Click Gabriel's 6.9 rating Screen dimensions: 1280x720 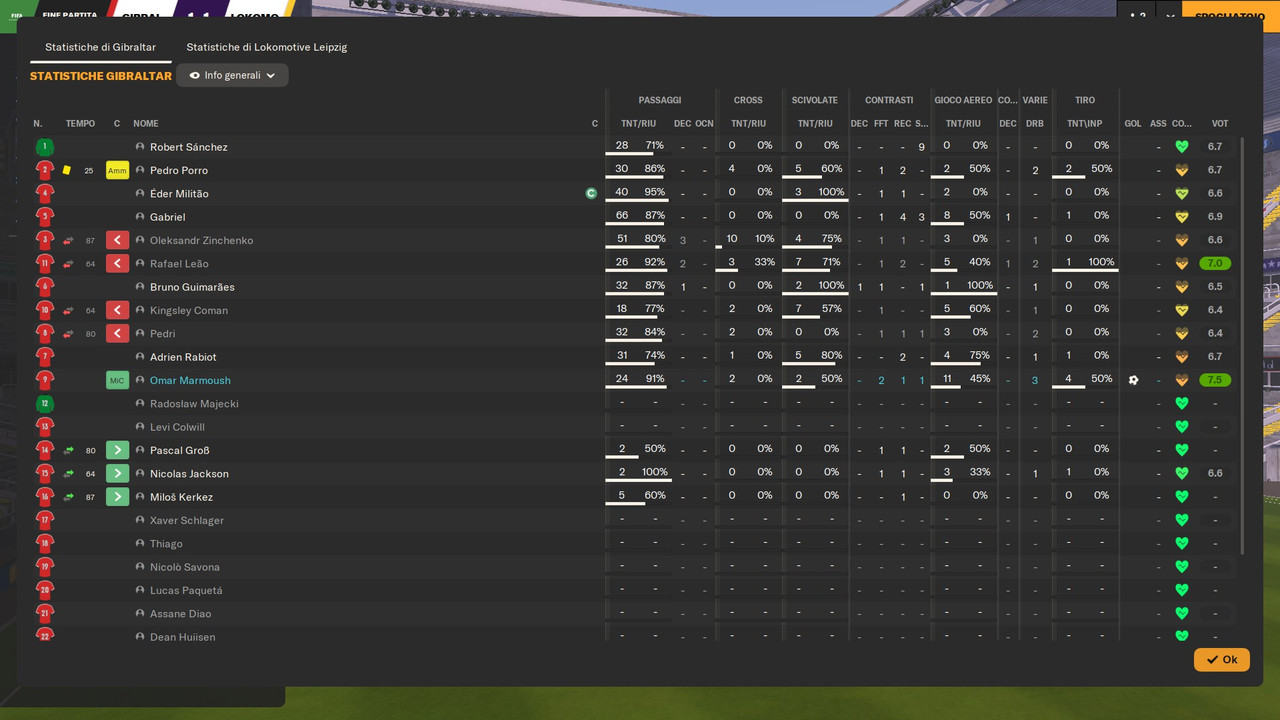point(1215,217)
